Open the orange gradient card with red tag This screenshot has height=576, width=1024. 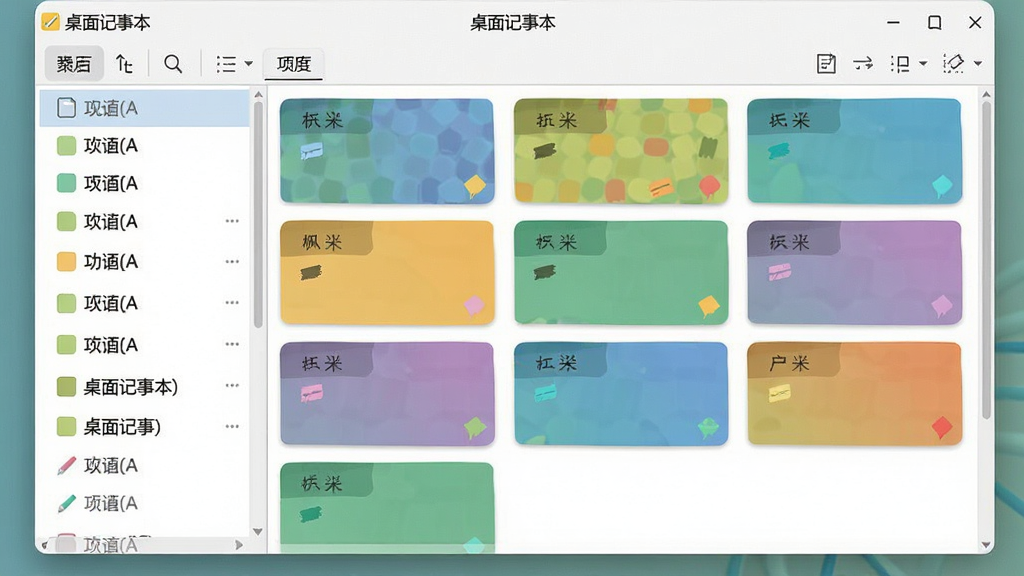(x=854, y=394)
